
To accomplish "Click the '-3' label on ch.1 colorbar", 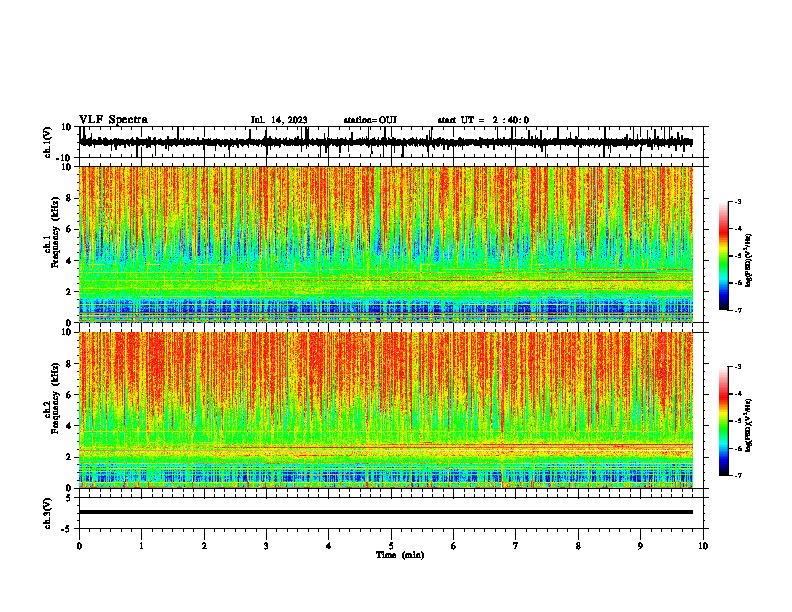I will [x=738, y=201].
